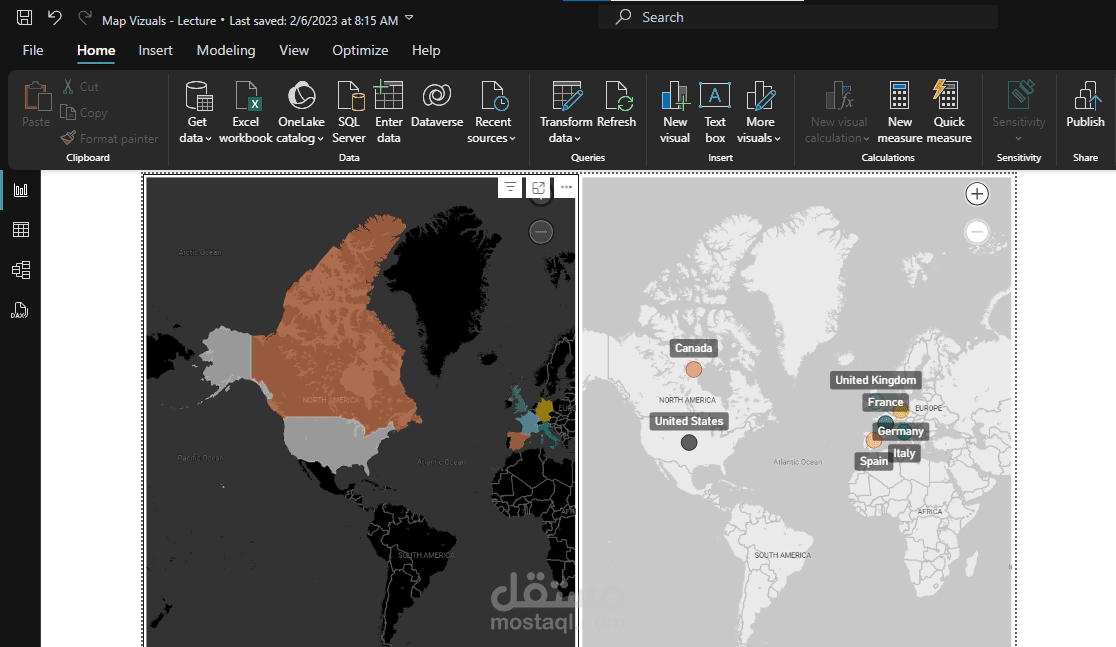Open the file title dropdown arrow
Screen dimensions: 1116x647
409,18
